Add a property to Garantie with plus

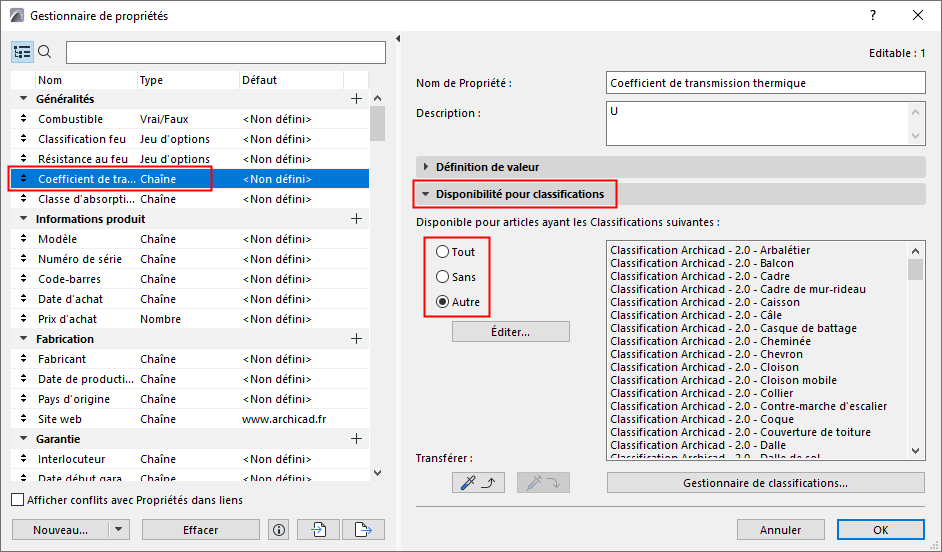pos(356,439)
